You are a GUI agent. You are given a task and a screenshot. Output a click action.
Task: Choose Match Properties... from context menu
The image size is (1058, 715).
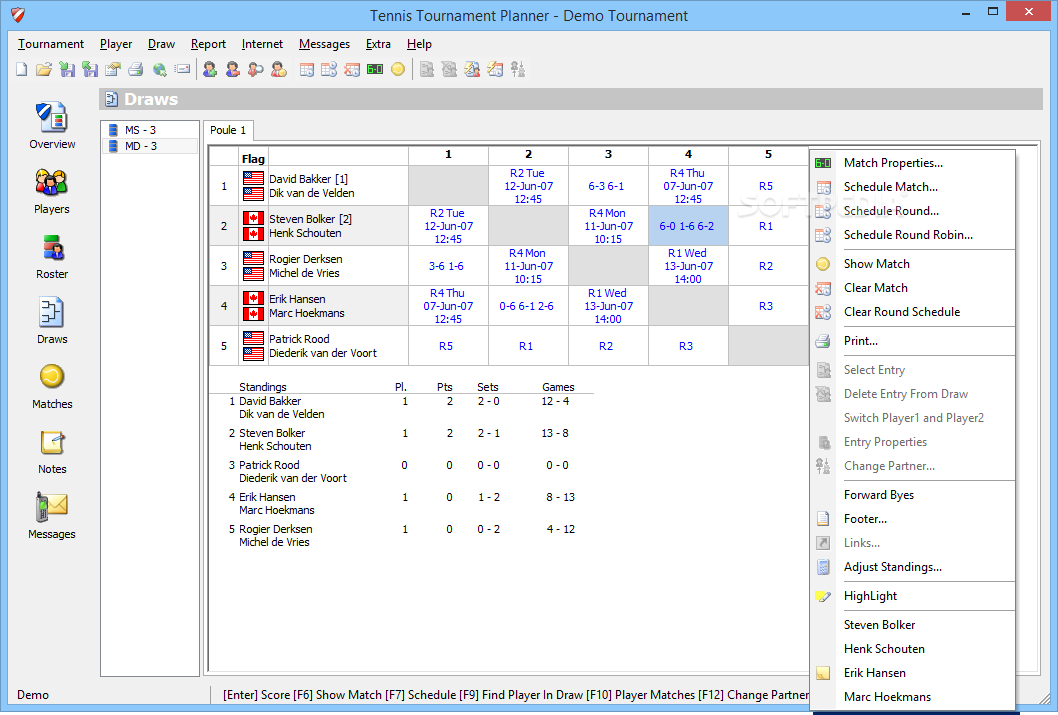(912, 163)
